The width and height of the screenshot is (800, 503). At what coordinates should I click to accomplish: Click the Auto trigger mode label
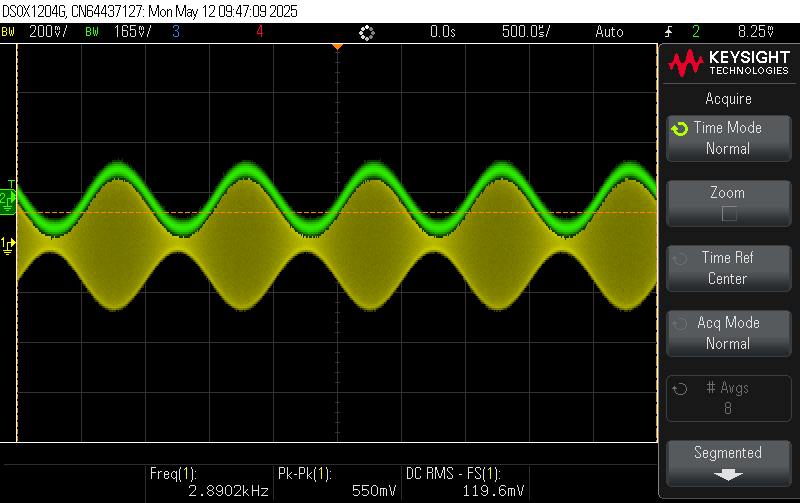[x=608, y=32]
